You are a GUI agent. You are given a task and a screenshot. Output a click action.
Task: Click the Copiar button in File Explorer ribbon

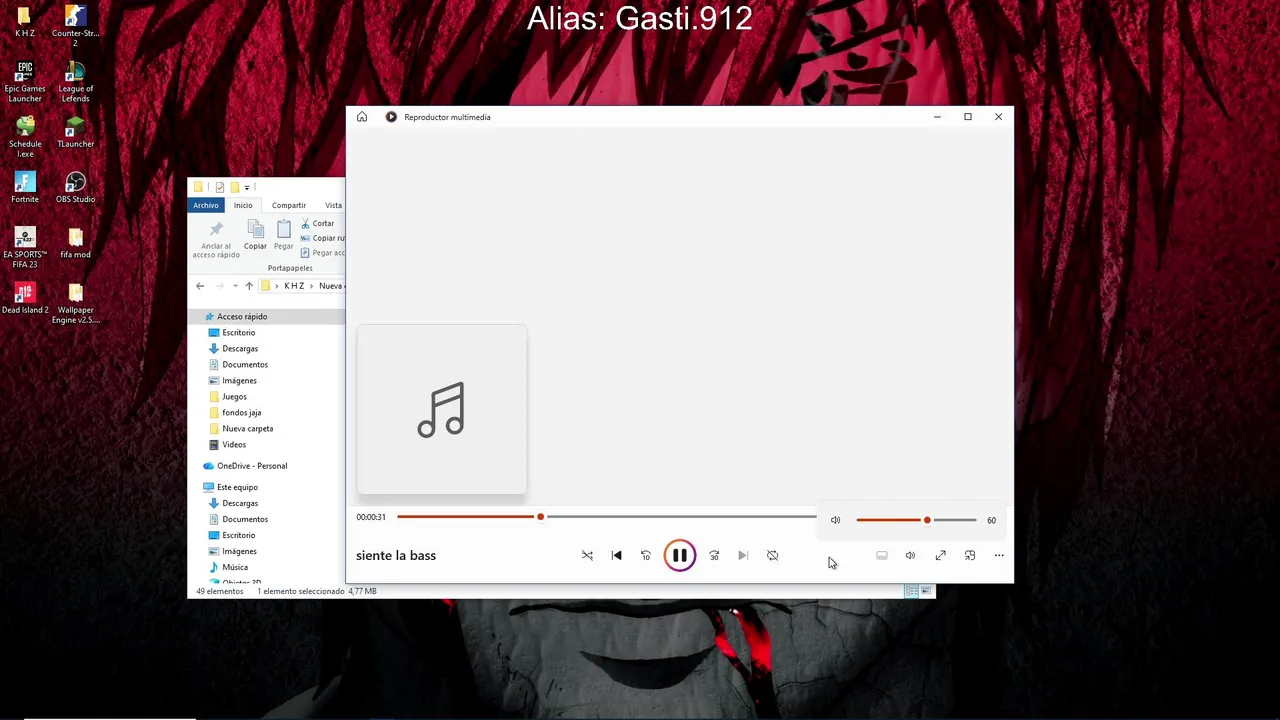[255, 236]
